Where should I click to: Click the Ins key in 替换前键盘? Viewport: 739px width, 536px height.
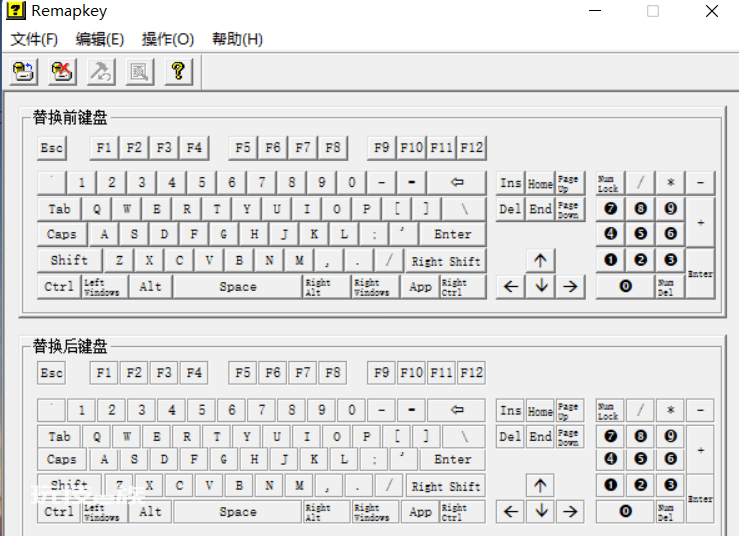(511, 183)
